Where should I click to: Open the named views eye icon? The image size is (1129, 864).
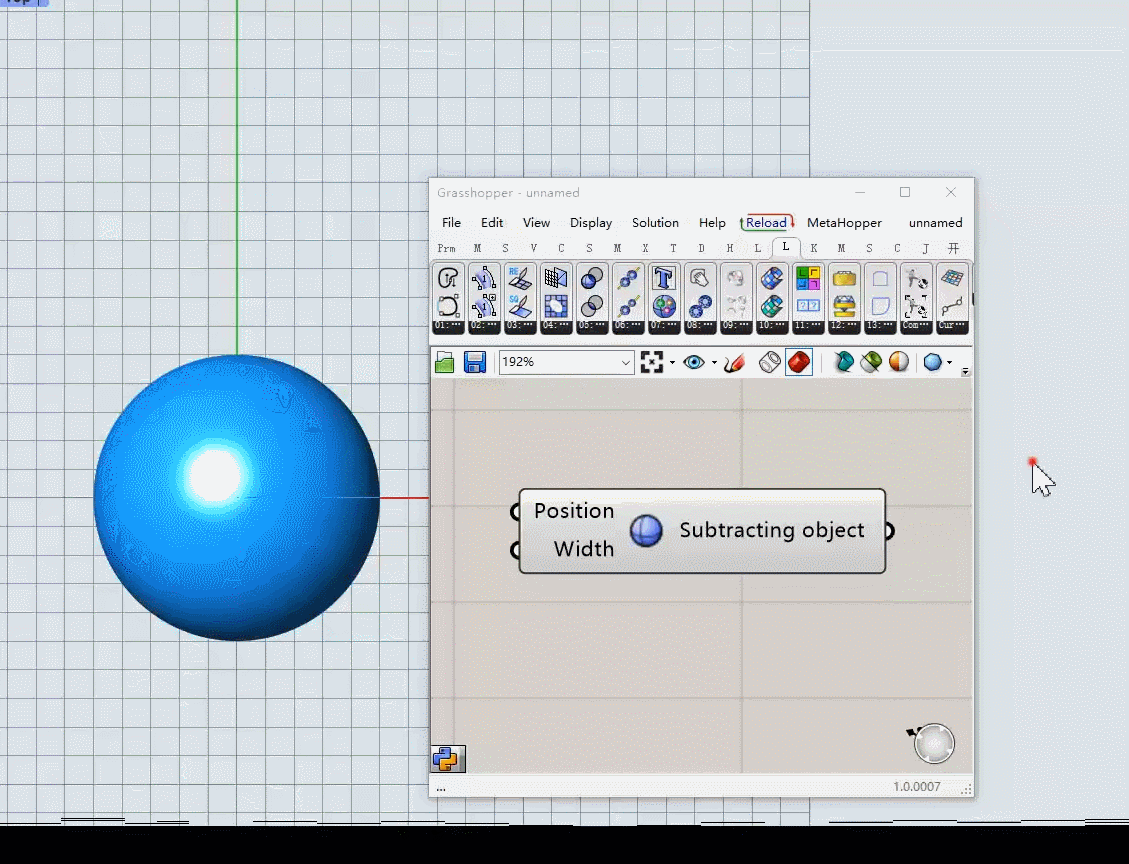(694, 362)
